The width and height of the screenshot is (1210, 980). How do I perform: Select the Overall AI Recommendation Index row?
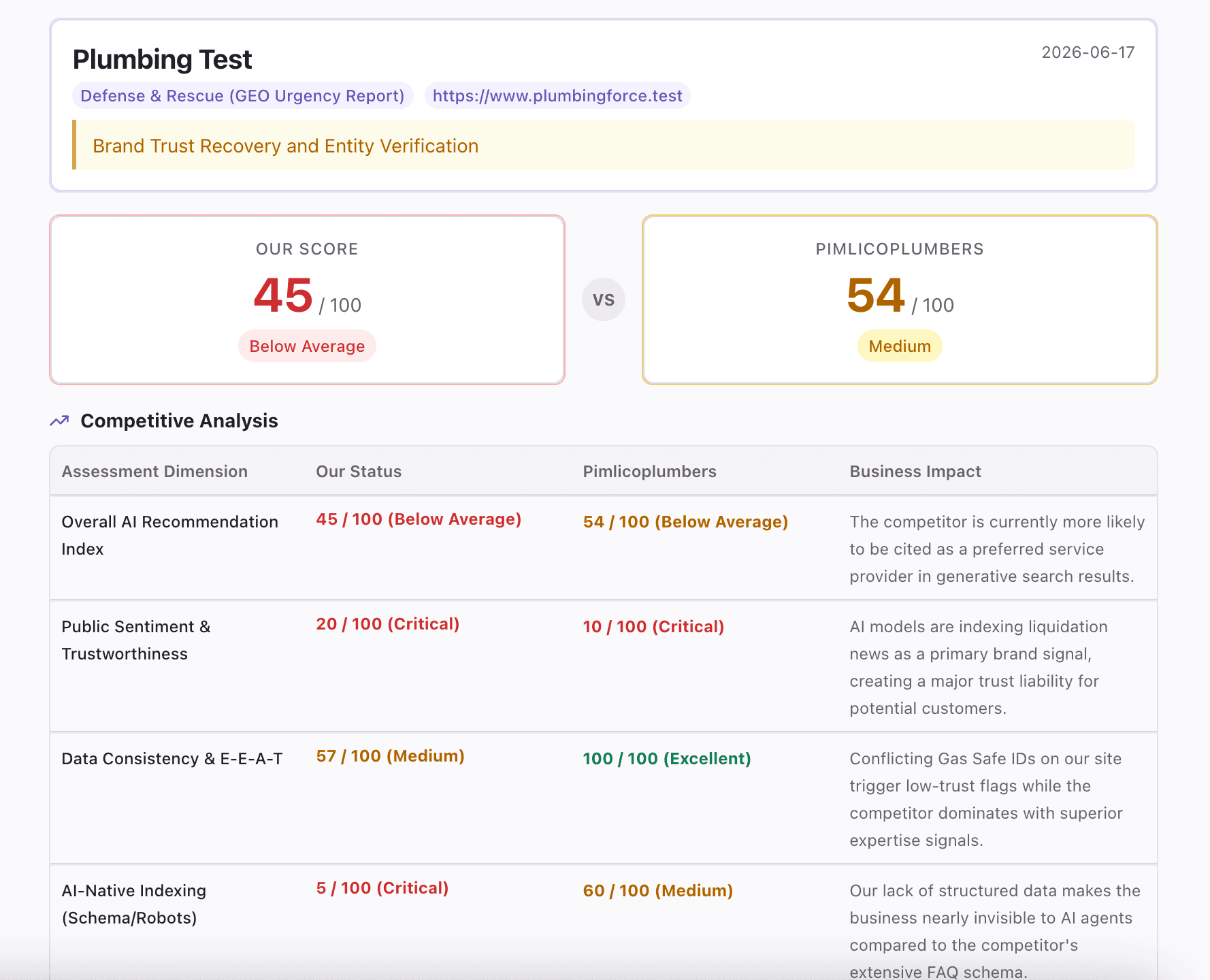point(604,548)
